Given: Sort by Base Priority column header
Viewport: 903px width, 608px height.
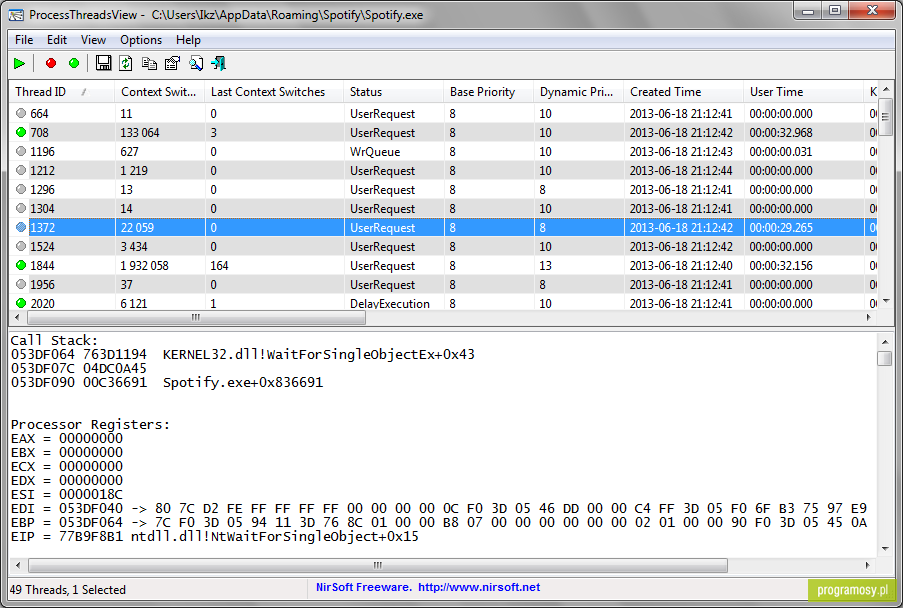Looking at the screenshot, I should (489, 92).
